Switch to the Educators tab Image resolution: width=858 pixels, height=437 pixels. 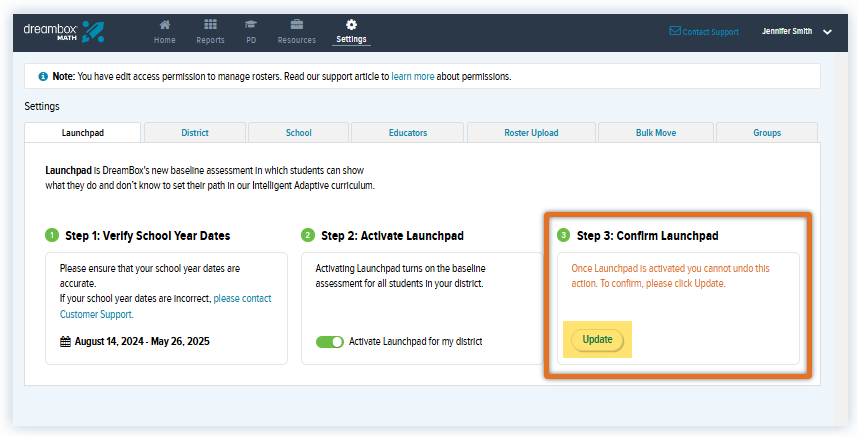pos(408,133)
